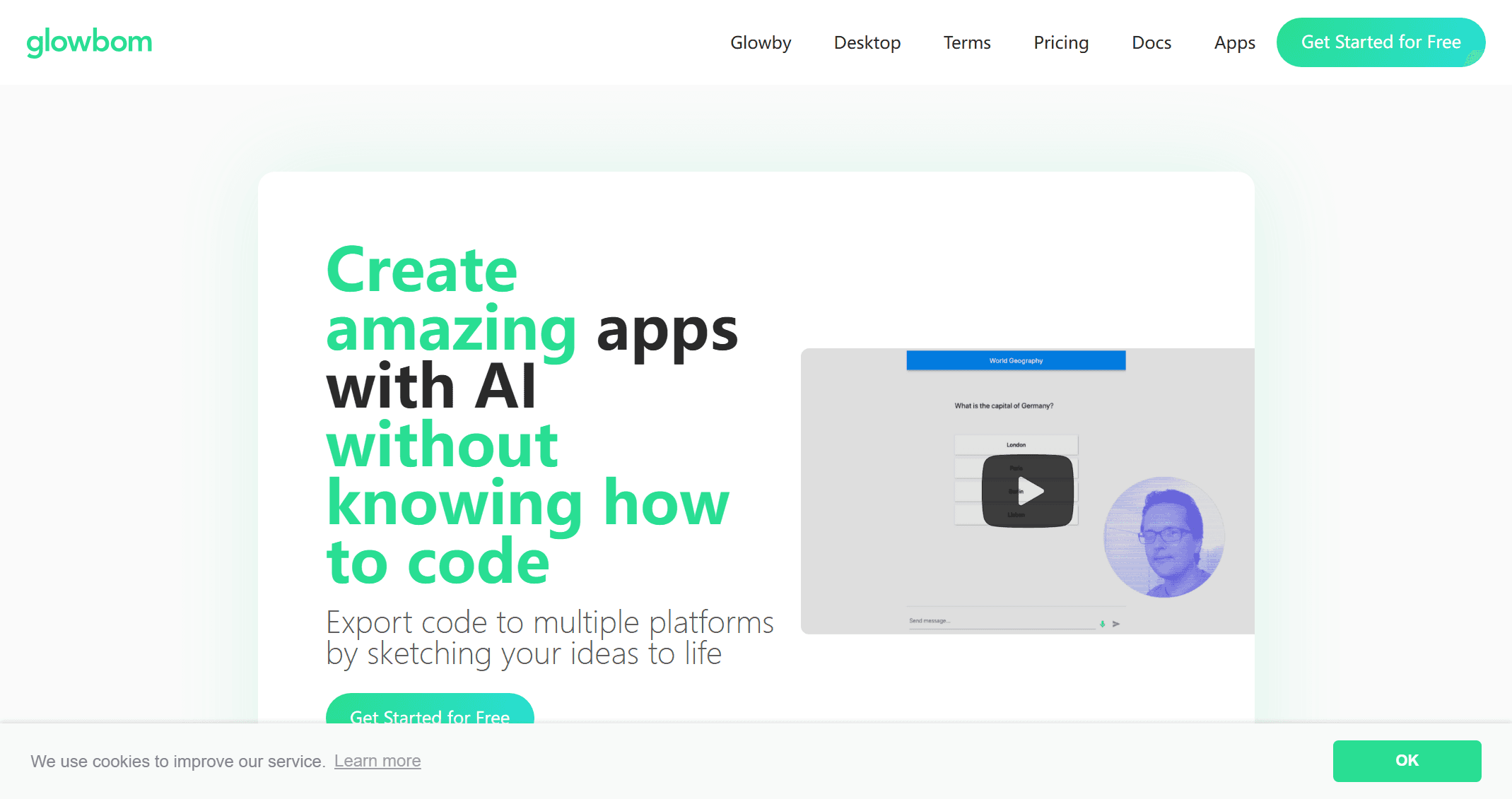Navigate to Pricing
Viewport: 1512px width, 799px height.
pyautogui.click(x=1061, y=42)
